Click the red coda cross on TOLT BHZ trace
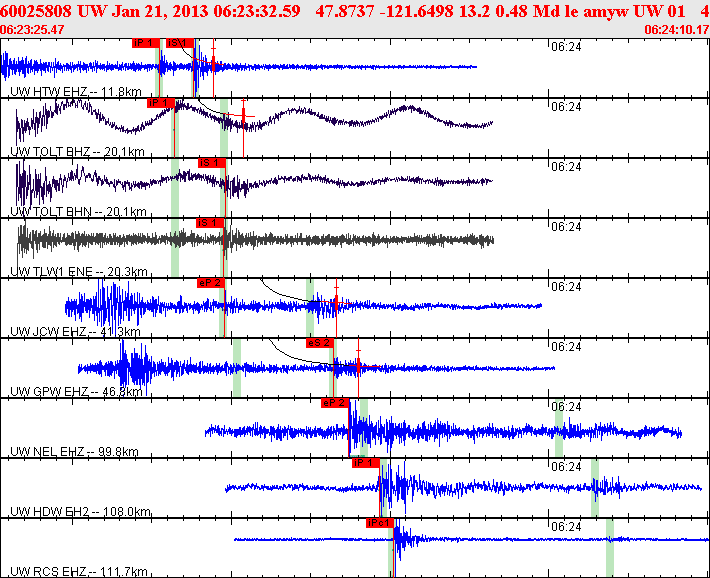710x578 pixels. coord(244,116)
